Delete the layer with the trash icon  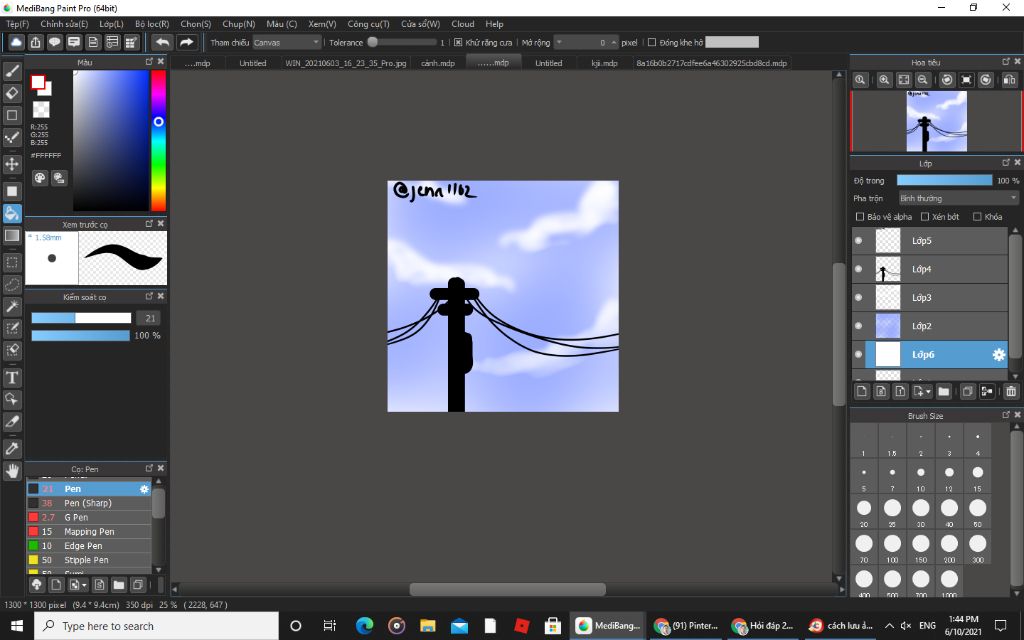[1011, 391]
